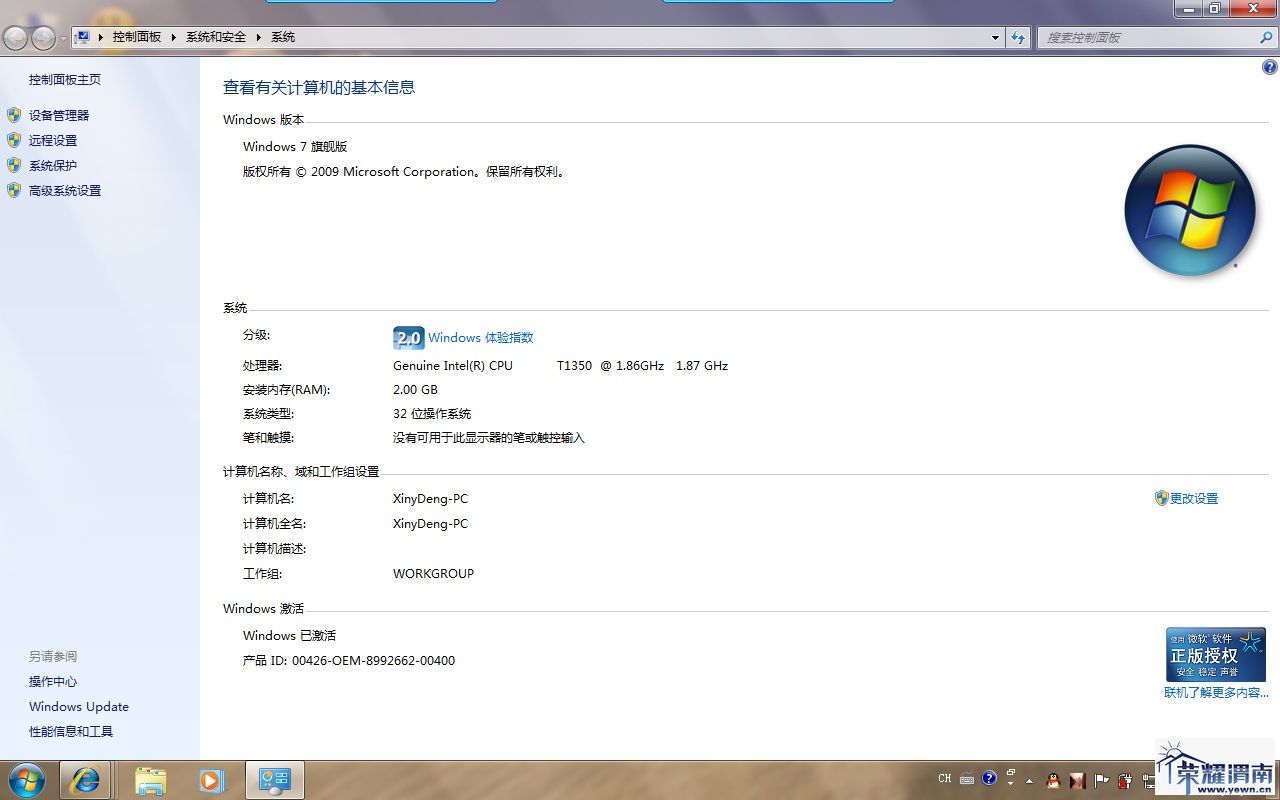Expand the recent pages dropdown arrow

tap(64, 38)
